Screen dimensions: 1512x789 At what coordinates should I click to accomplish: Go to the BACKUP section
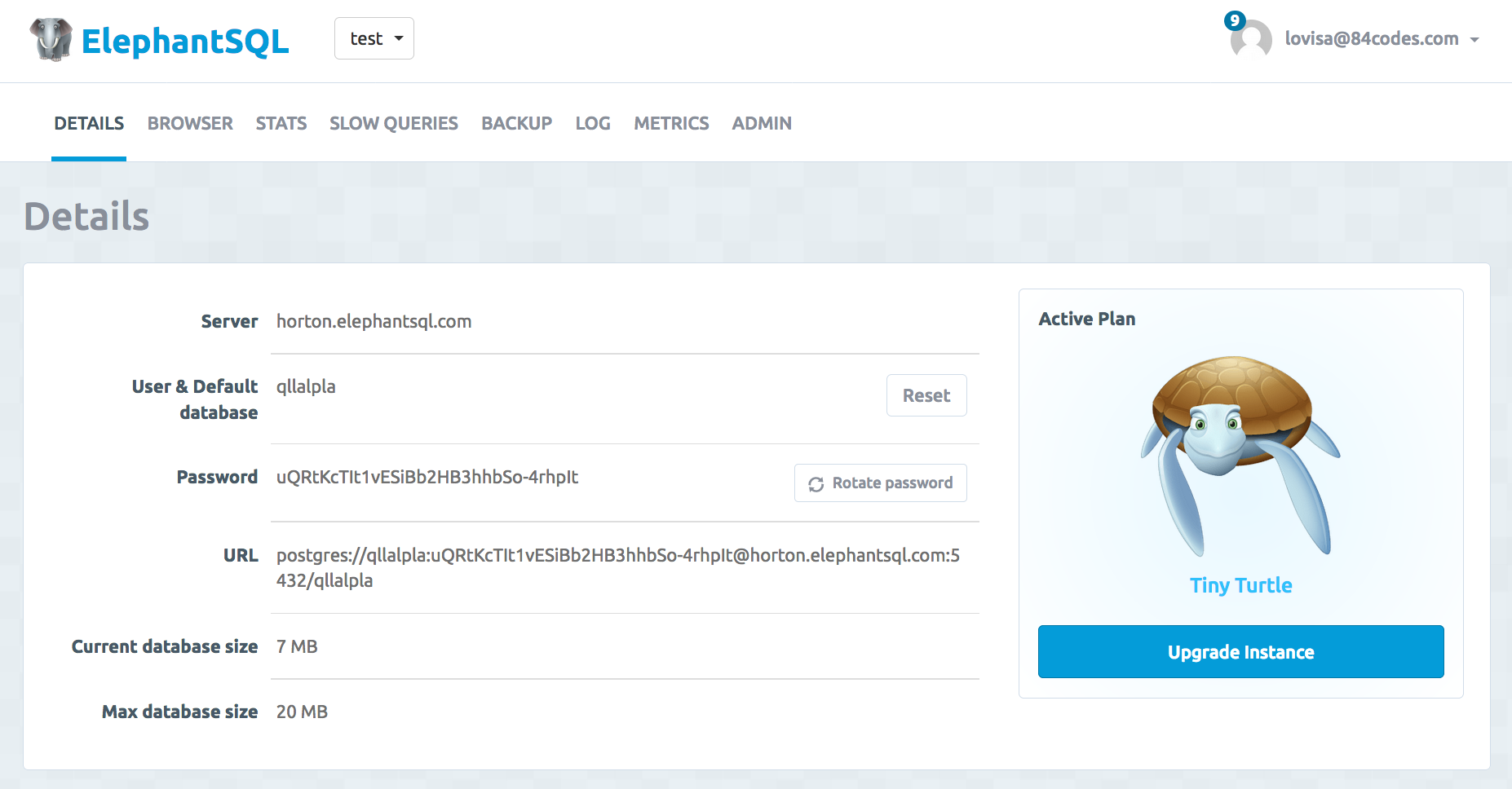pyautogui.click(x=516, y=123)
